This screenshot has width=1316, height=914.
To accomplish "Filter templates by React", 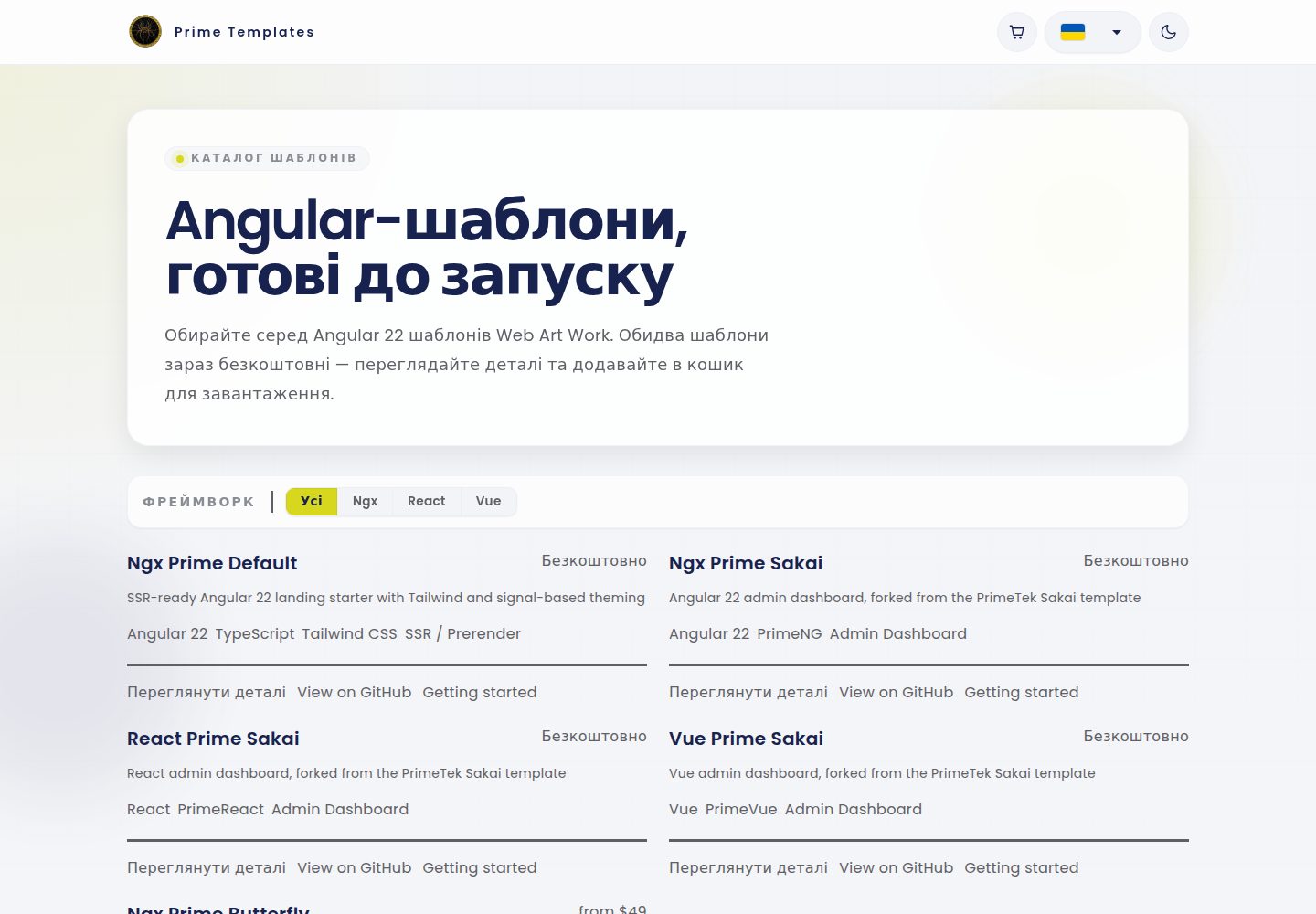I will (426, 501).
